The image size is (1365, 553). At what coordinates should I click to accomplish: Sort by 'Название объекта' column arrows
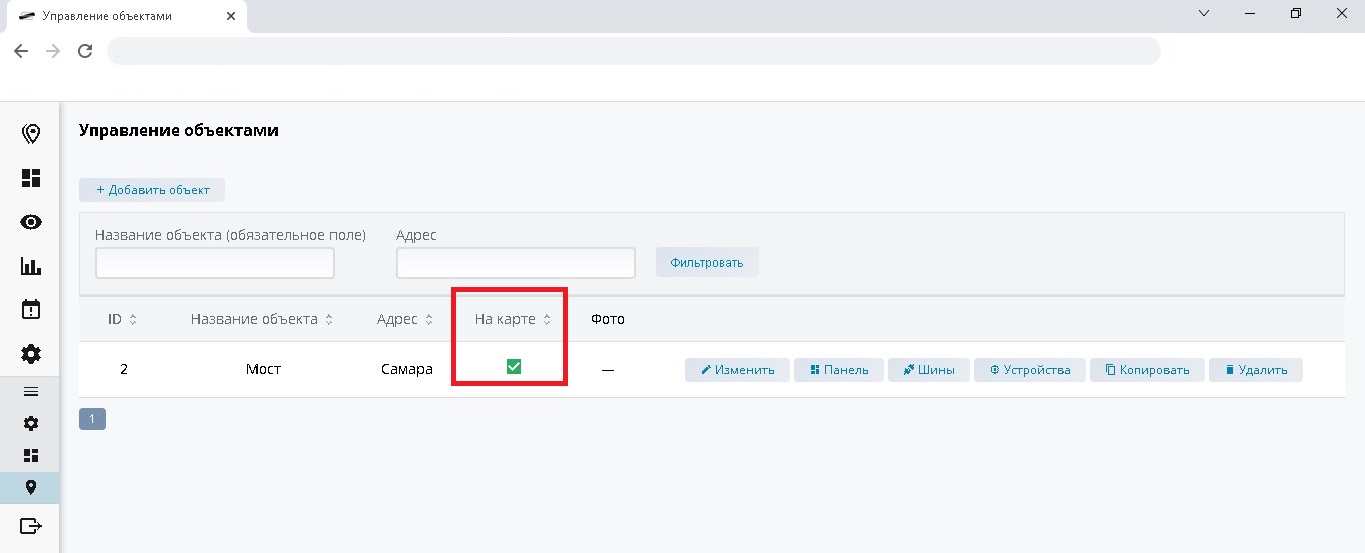(x=328, y=320)
